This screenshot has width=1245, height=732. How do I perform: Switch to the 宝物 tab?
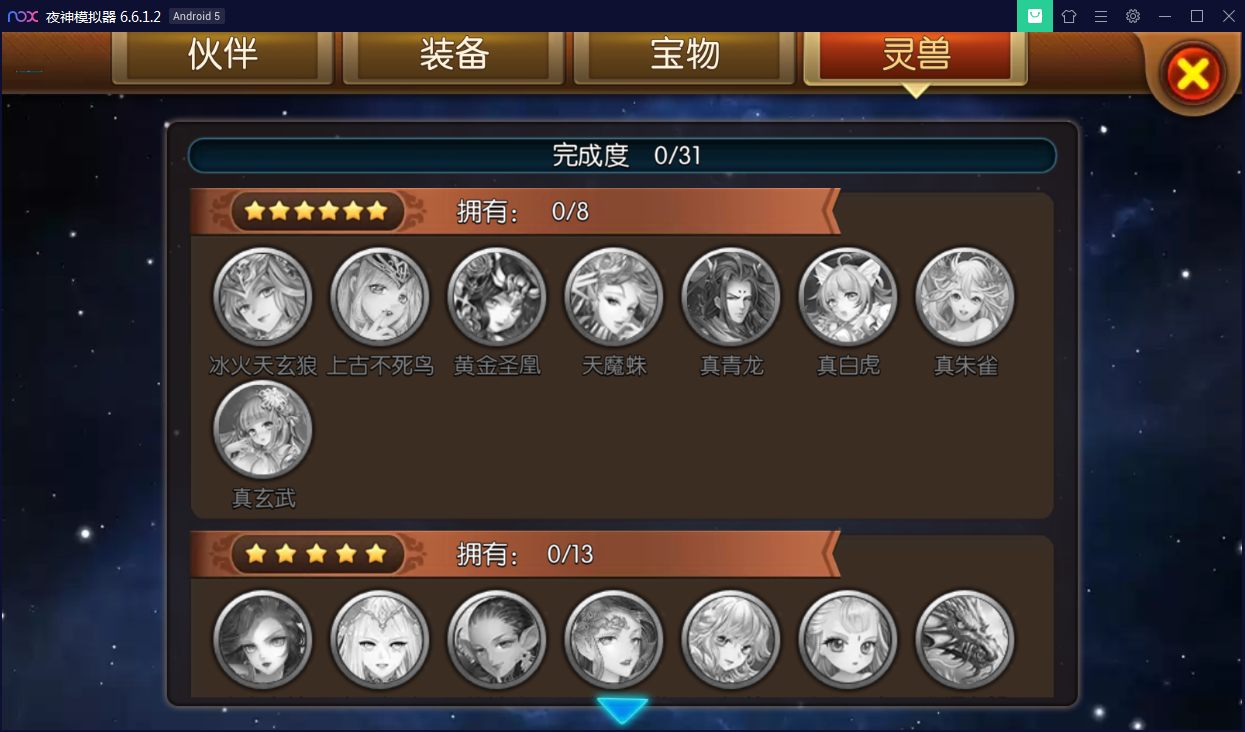pyautogui.click(x=685, y=56)
